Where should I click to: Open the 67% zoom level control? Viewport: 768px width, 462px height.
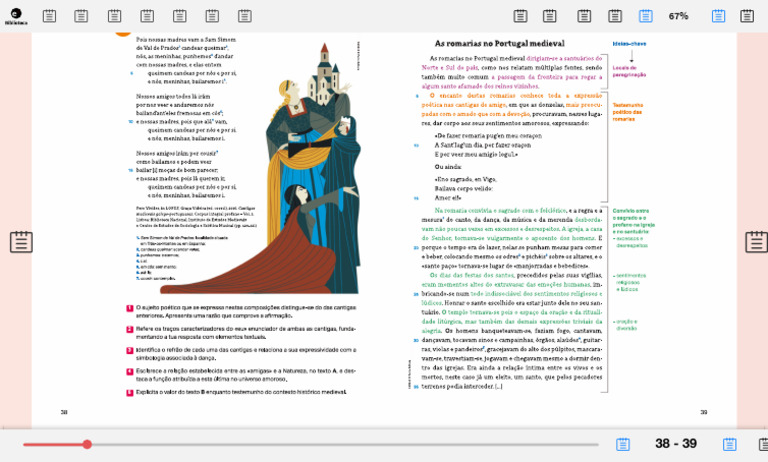[x=679, y=16]
